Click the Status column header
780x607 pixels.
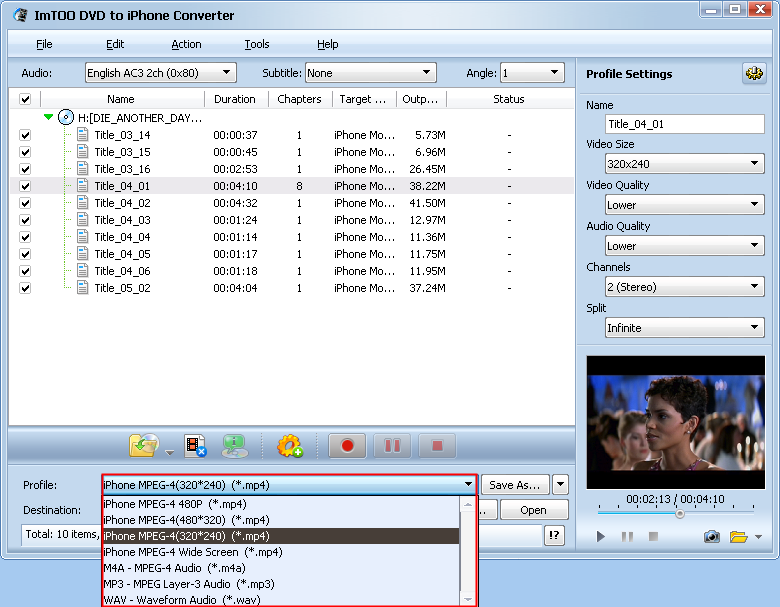tap(508, 99)
